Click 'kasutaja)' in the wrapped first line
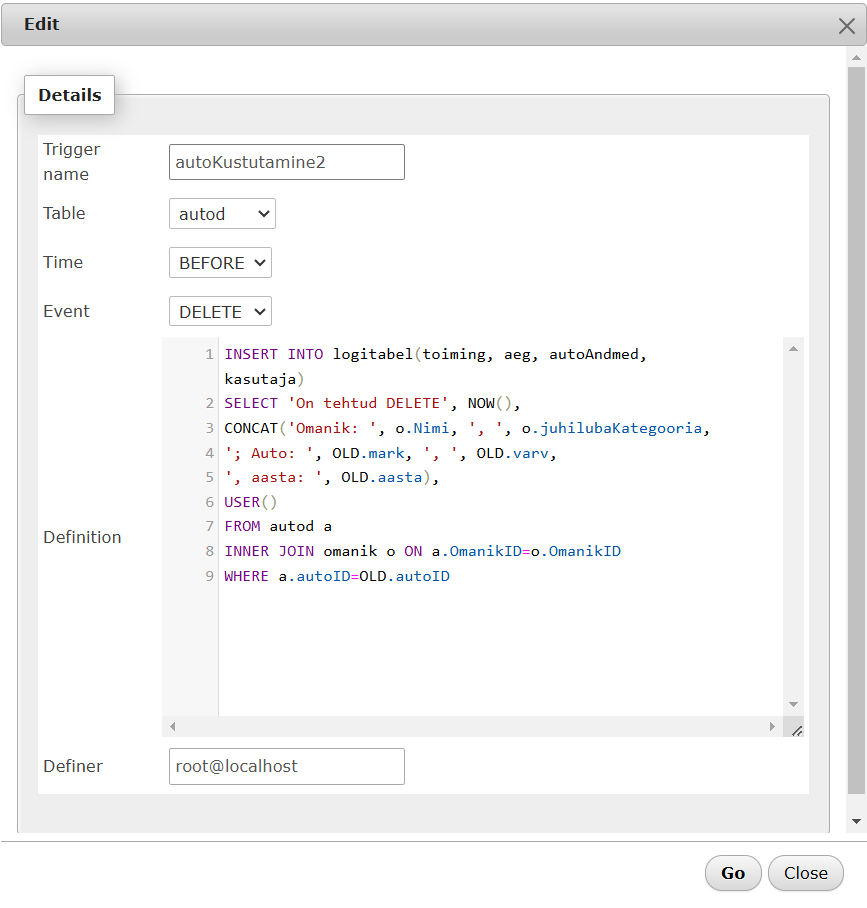The height and width of the screenshot is (908, 867). (x=264, y=379)
